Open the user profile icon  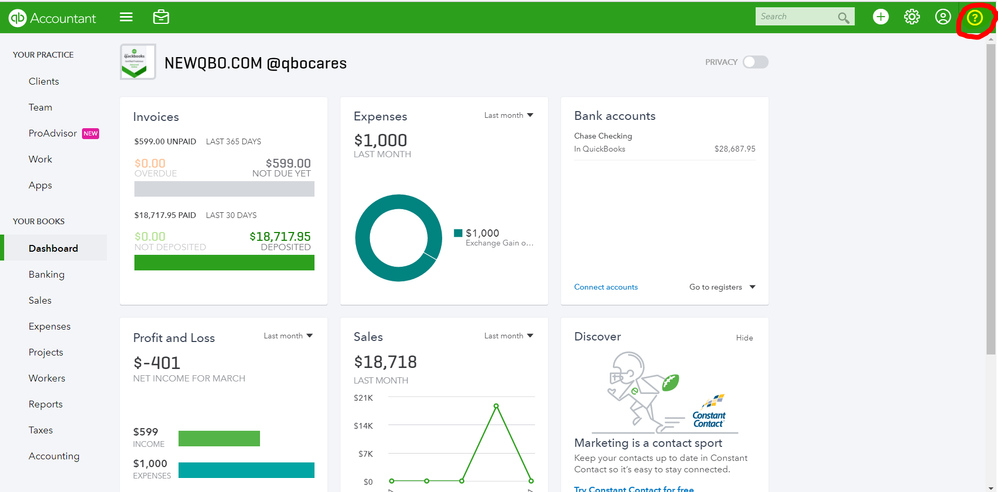pos(943,17)
